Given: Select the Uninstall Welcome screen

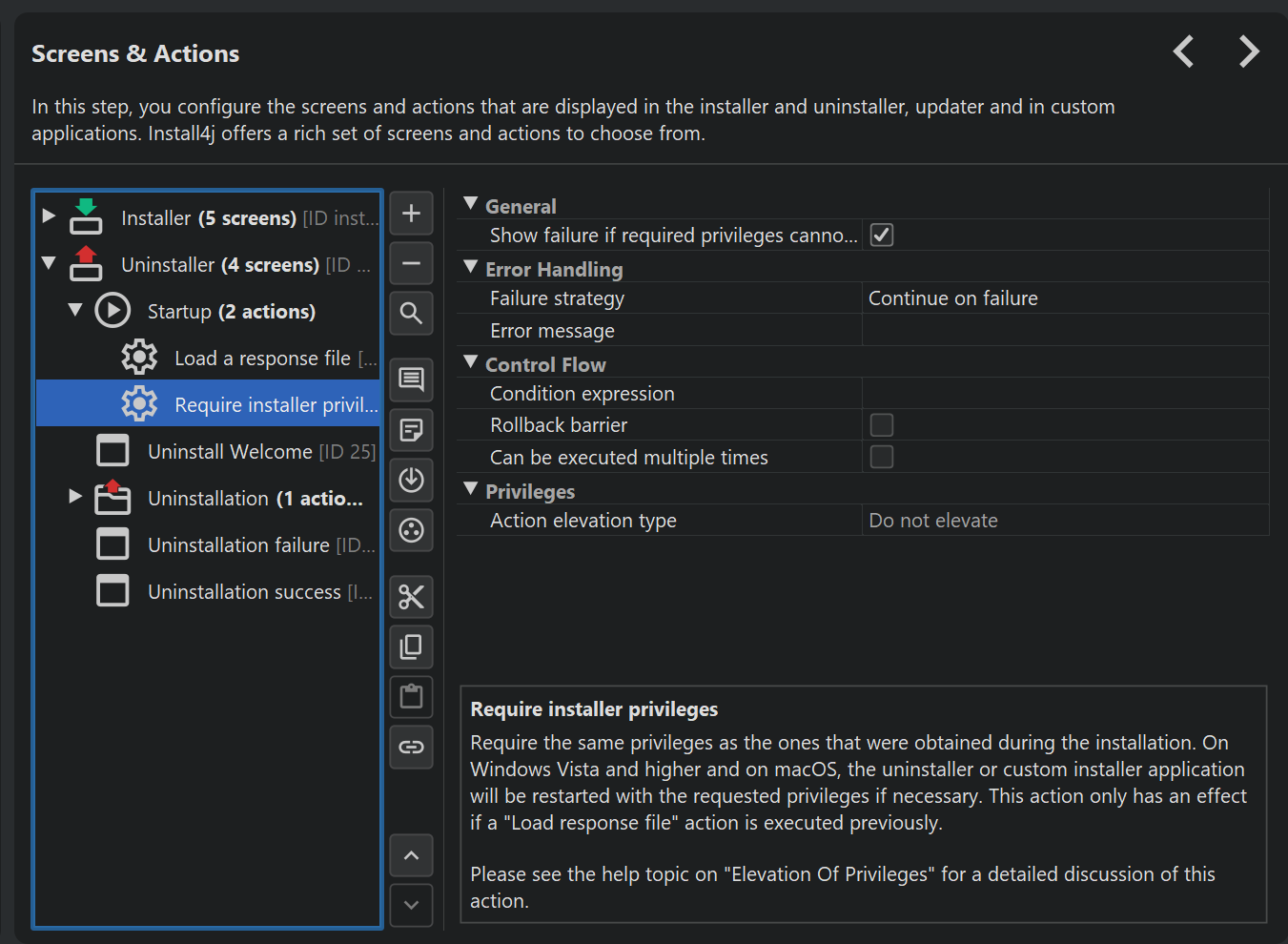Looking at the screenshot, I should 230,452.
